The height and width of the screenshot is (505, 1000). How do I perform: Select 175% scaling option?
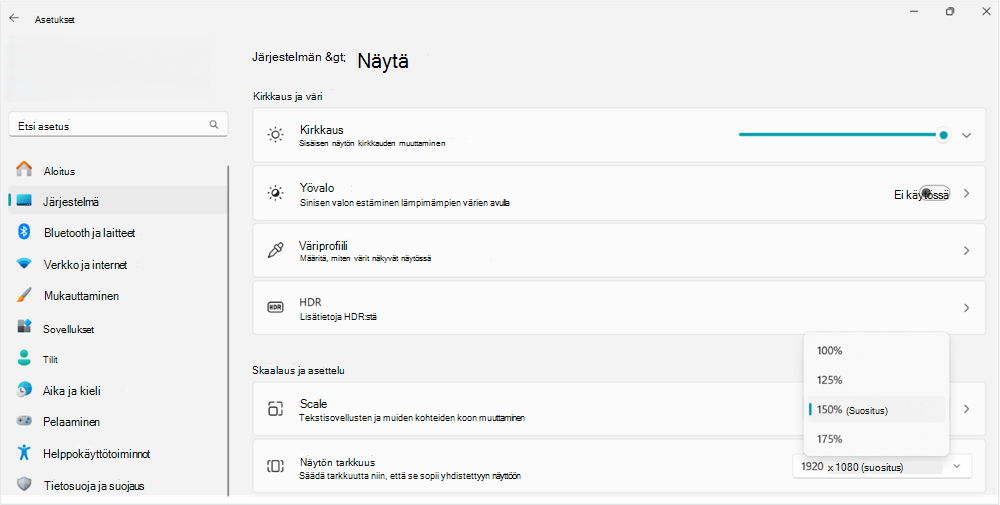tap(876, 439)
